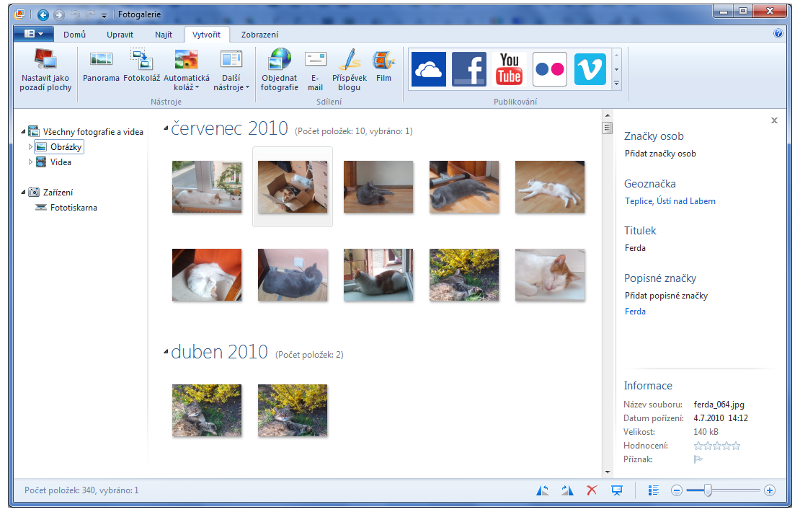Delete selected photo with red X
Screen dimensions: 800x512
pos(592,491)
